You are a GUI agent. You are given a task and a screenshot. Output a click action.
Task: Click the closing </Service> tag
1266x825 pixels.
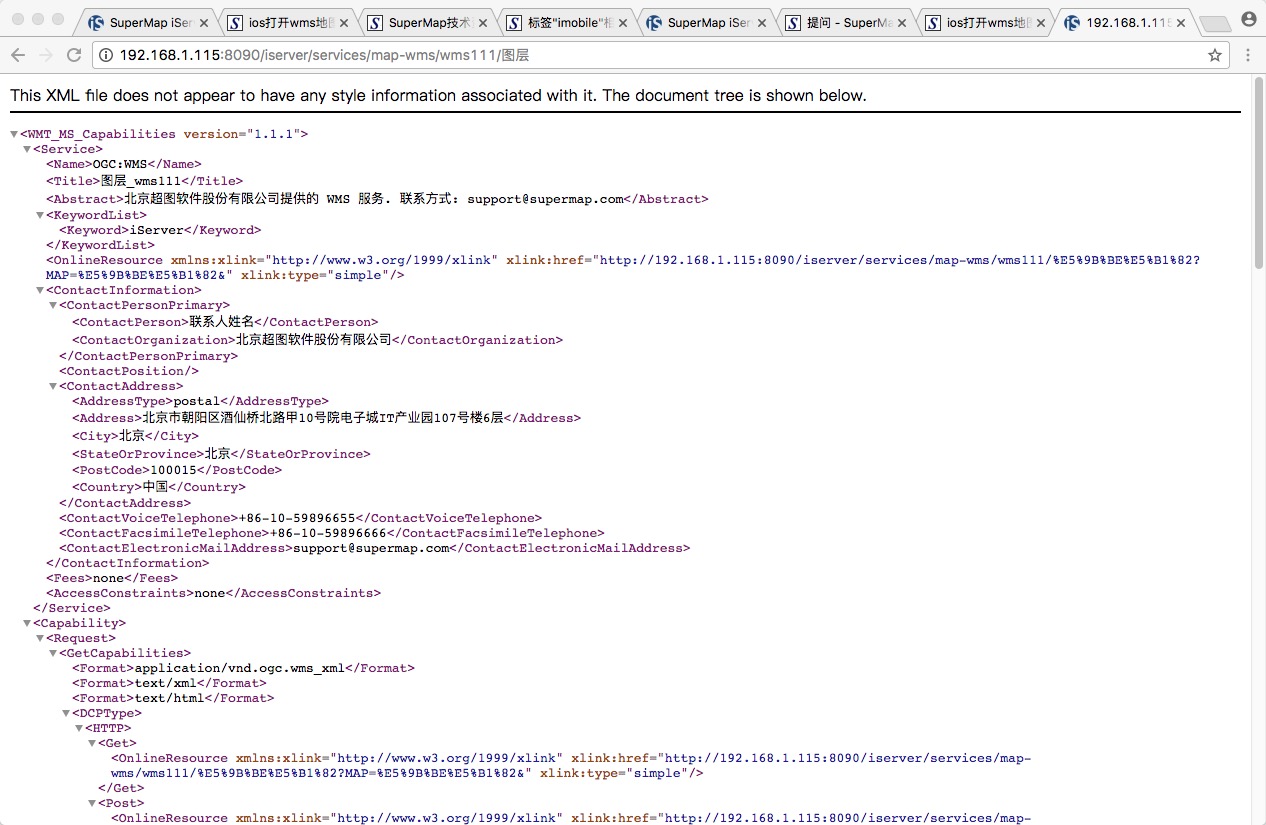point(72,608)
